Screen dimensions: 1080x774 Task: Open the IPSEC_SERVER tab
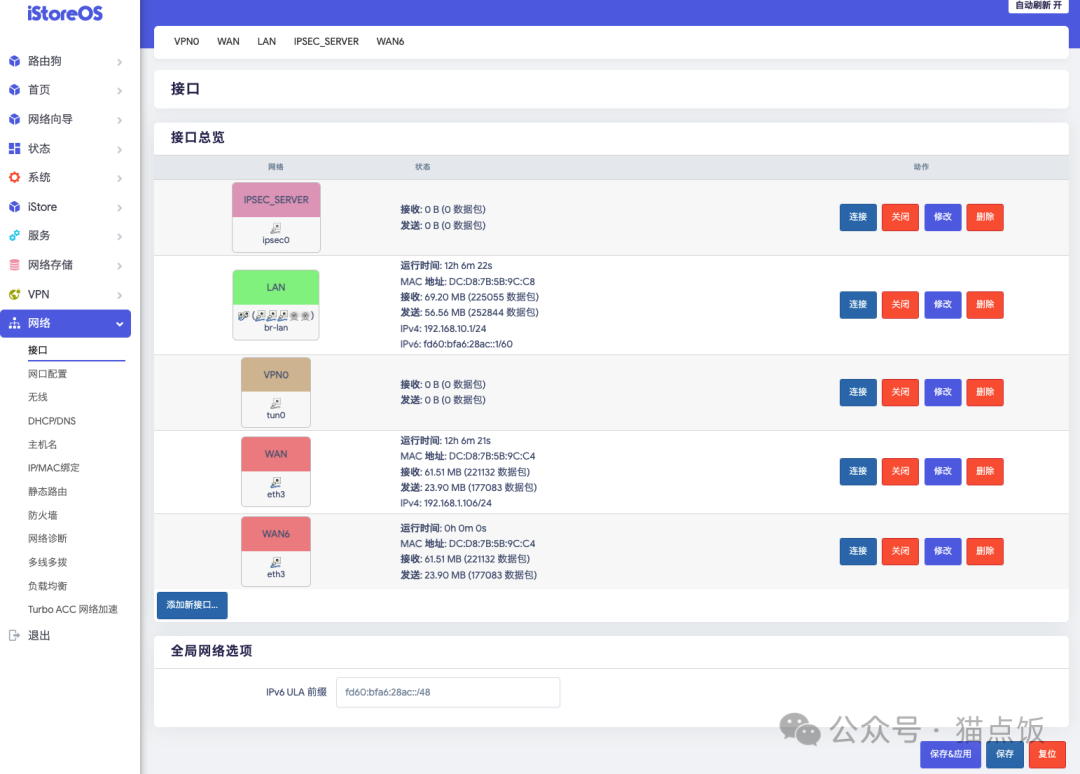click(x=326, y=41)
